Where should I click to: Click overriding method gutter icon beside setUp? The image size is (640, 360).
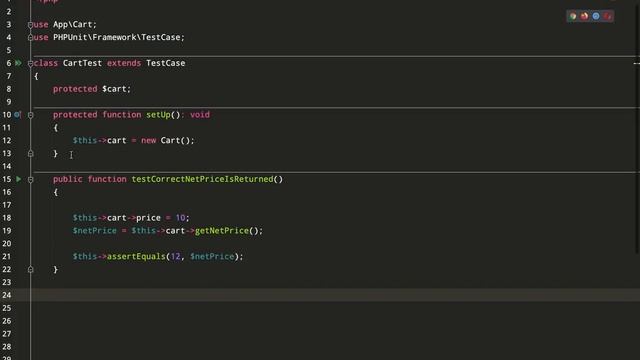click(17, 115)
